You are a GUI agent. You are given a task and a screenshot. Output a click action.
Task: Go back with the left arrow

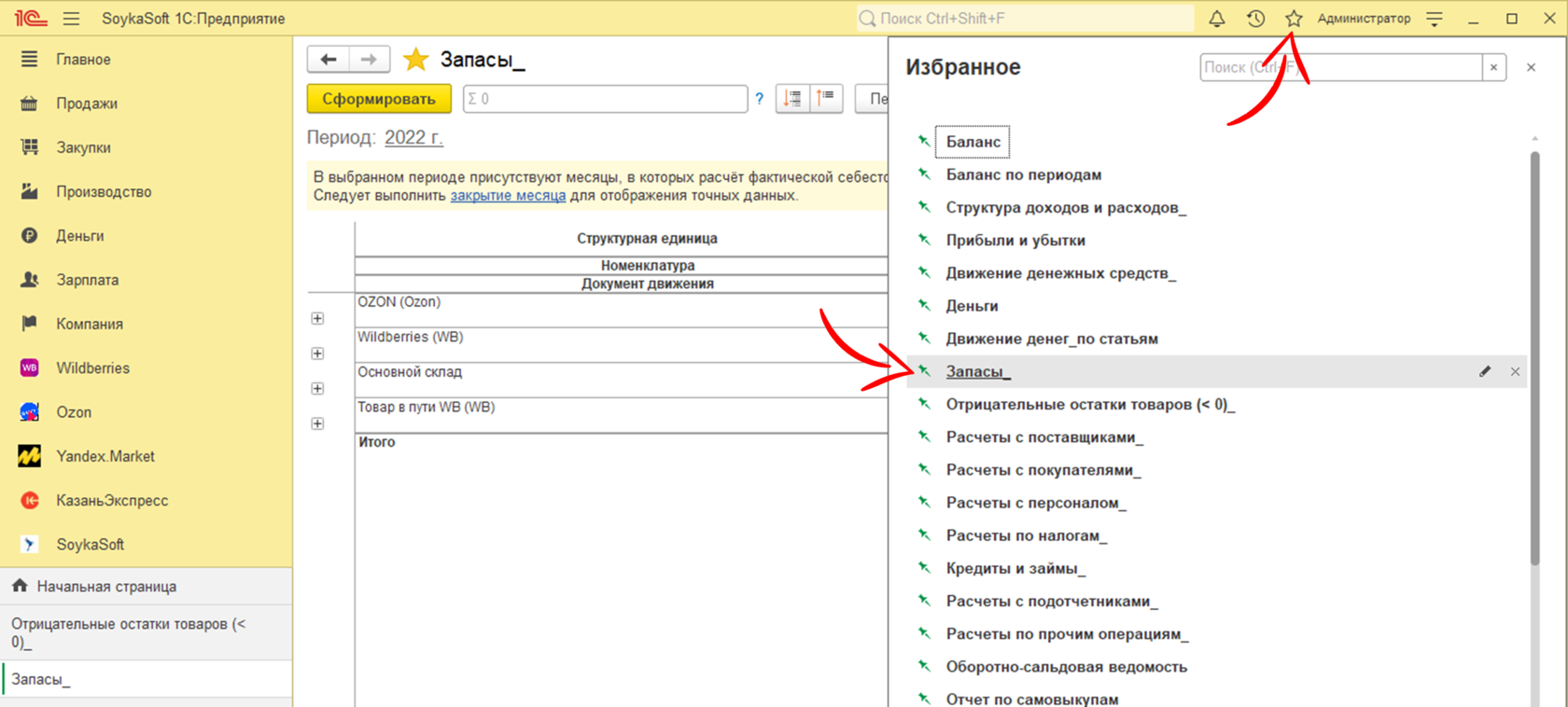click(x=329, y=60)
